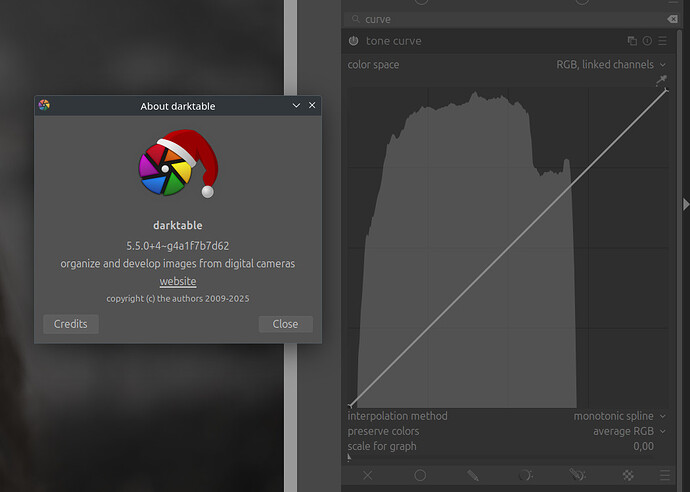Image resolution: width=690 pixels, height=492 pixels.
Task: Close About darktable with title bar X
Action: [x=312, y=105]
